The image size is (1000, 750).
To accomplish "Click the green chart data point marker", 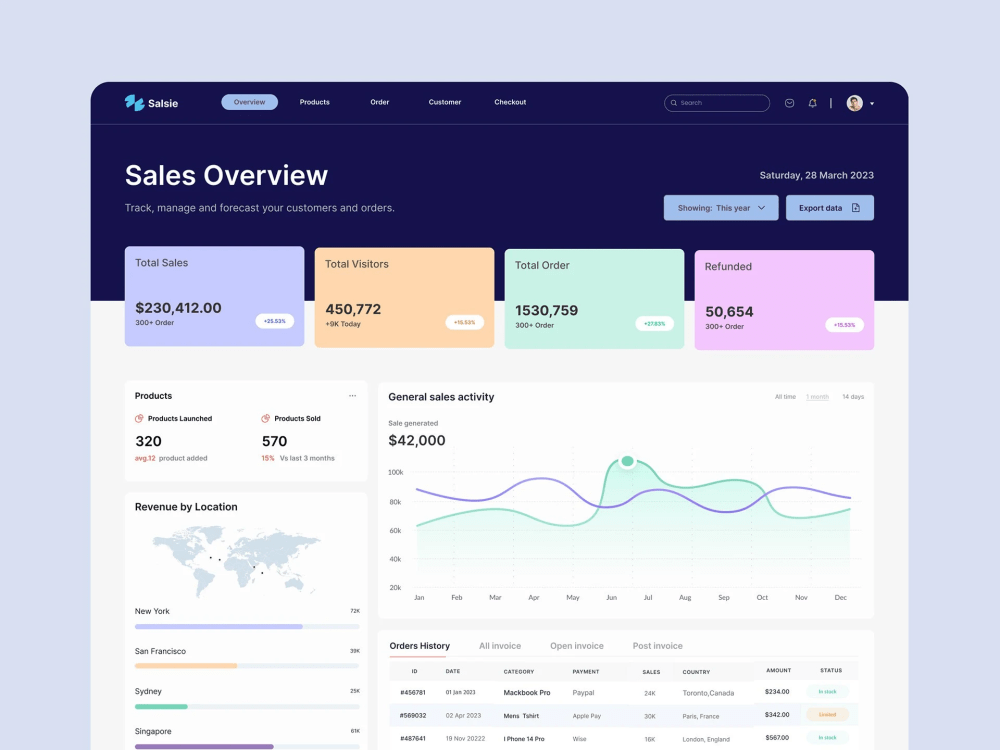I will click(x=628, y=460).
